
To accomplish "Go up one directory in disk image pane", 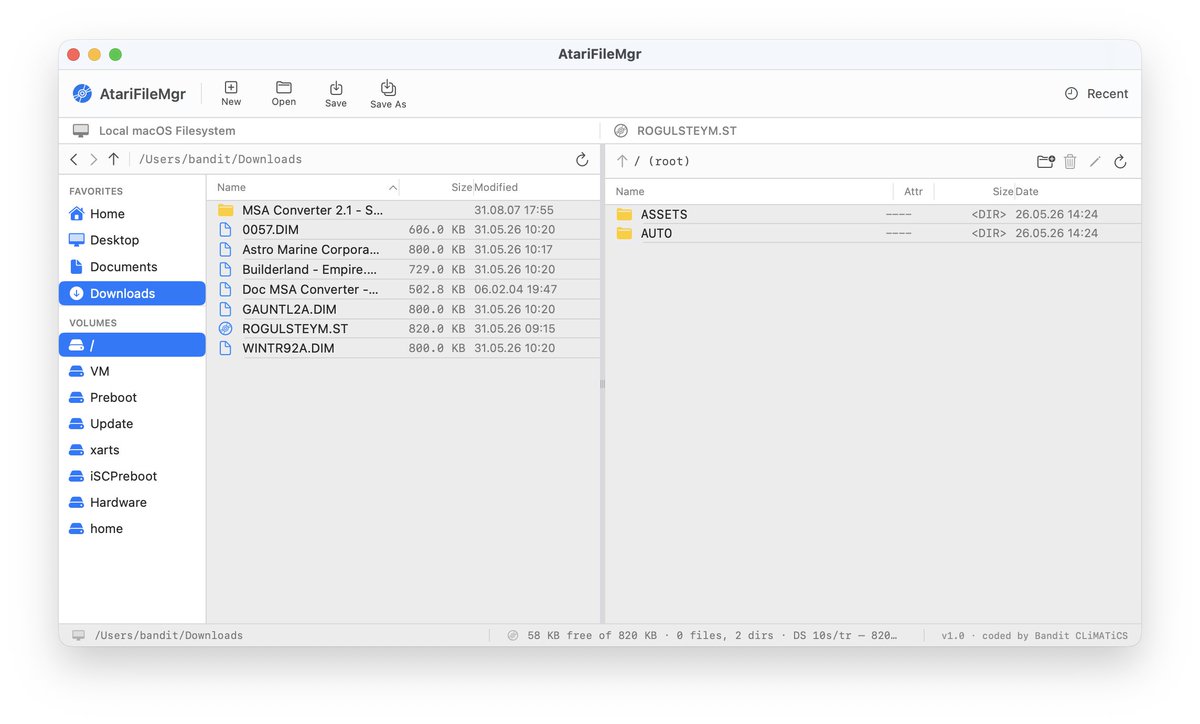I will [x=622, y=161].
